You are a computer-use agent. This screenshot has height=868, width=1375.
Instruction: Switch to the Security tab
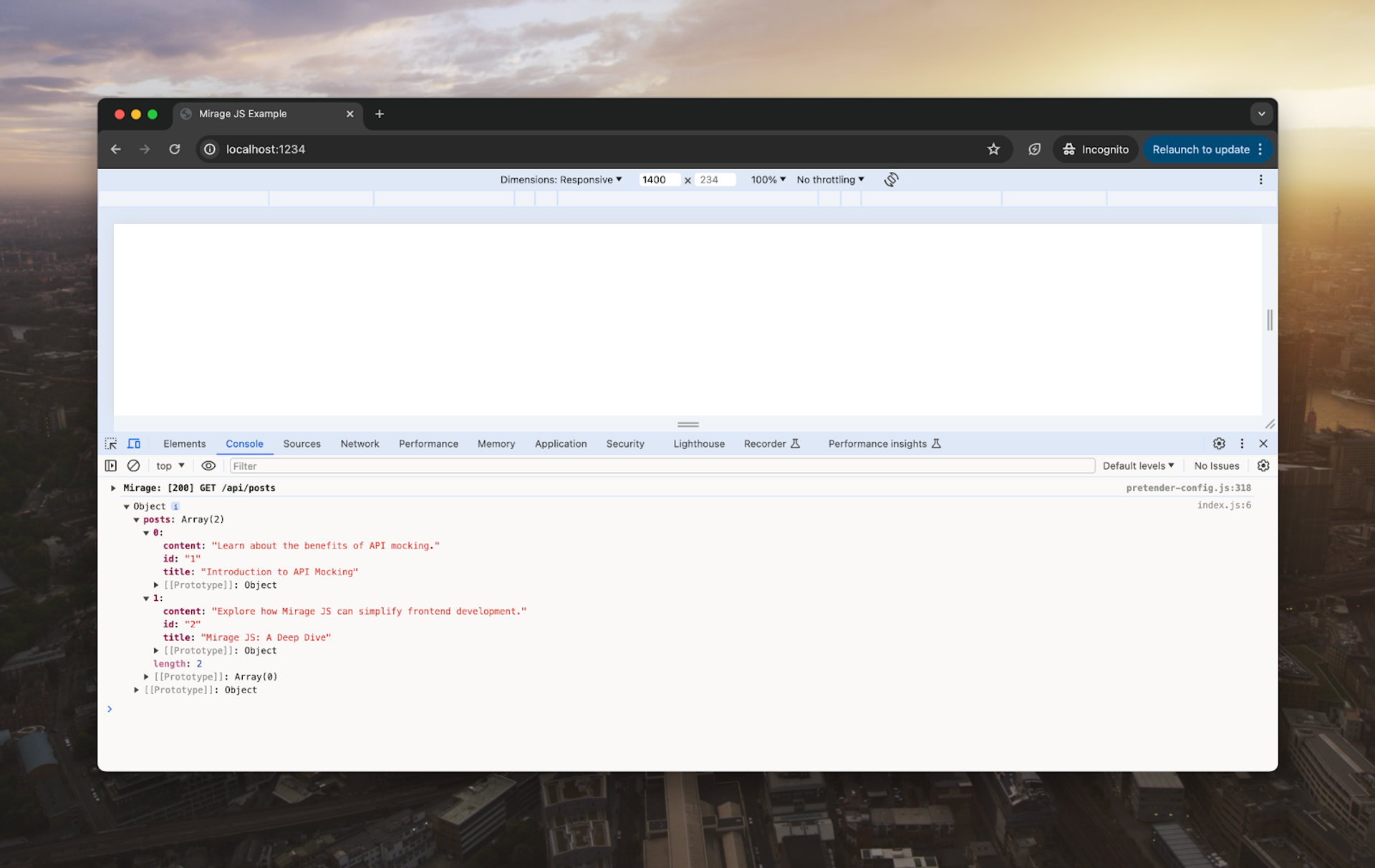pyautogui.click(x=625, y=444)
